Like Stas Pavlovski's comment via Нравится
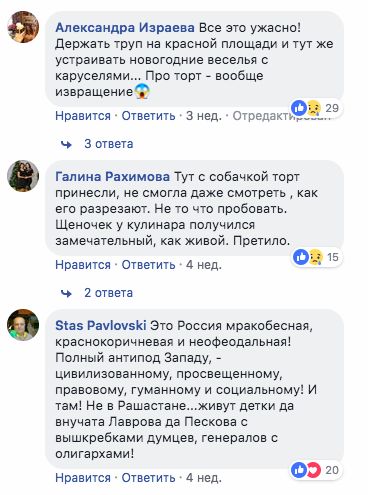This screenshot has height=495, width=368. 83,478
